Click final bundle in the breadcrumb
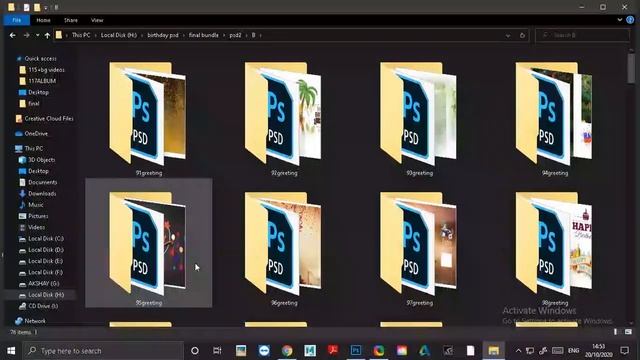 point(204,36)
